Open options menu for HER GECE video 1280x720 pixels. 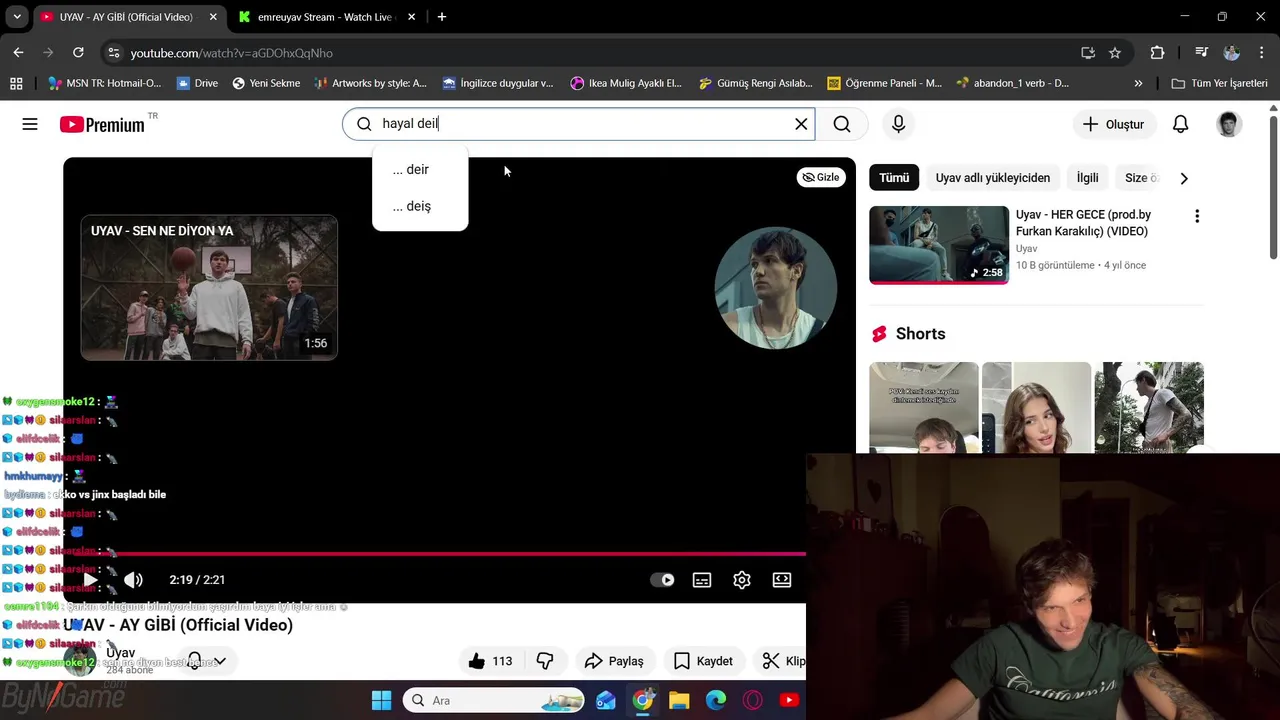1197,216
